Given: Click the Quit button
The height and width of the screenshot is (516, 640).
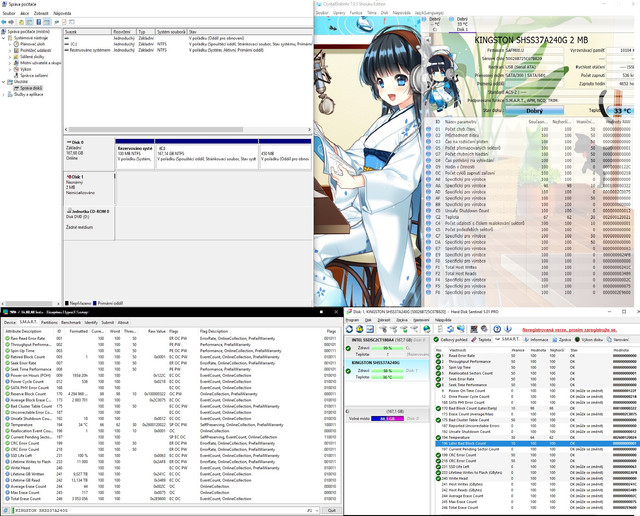Looking at the screenshot, I should tap(331, 510).
